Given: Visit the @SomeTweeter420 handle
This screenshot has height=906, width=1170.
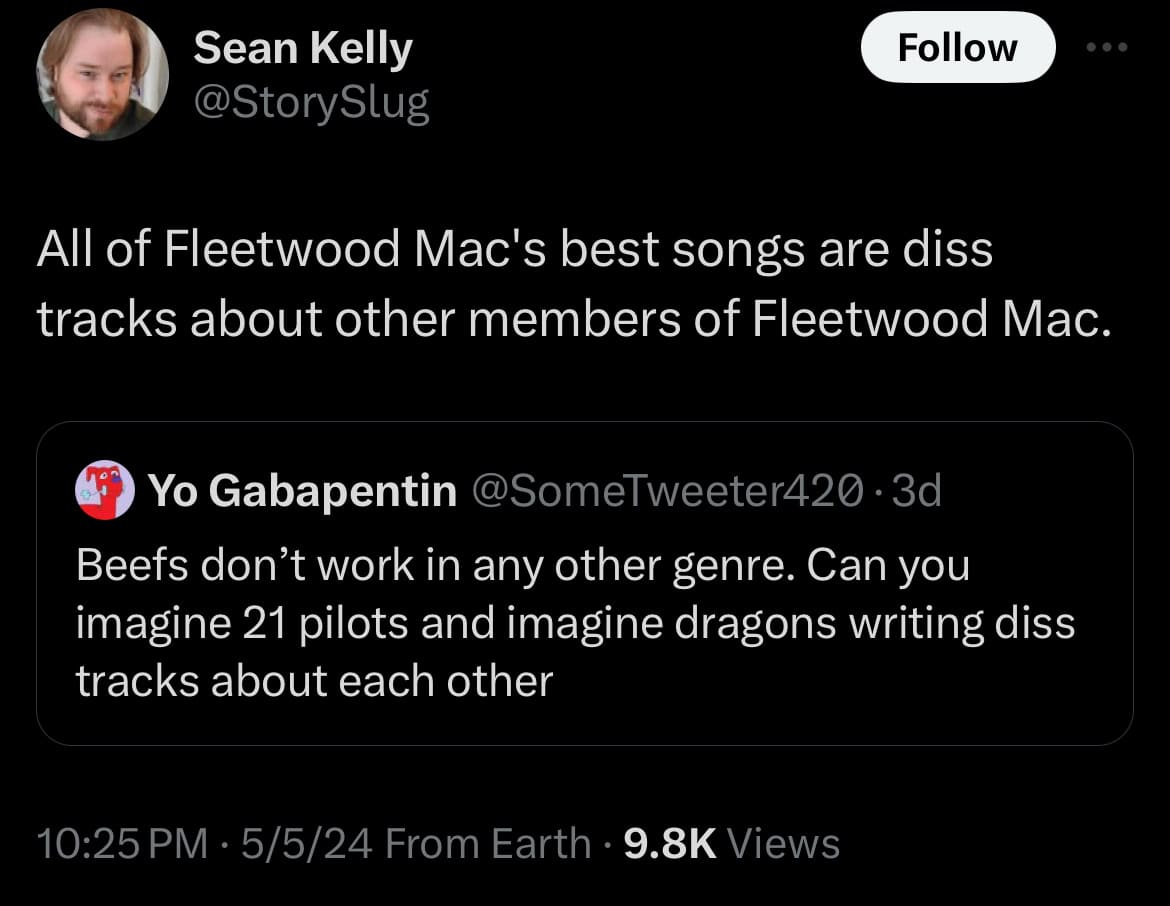Looking at the screenshot, I should [x=668, y=490].
